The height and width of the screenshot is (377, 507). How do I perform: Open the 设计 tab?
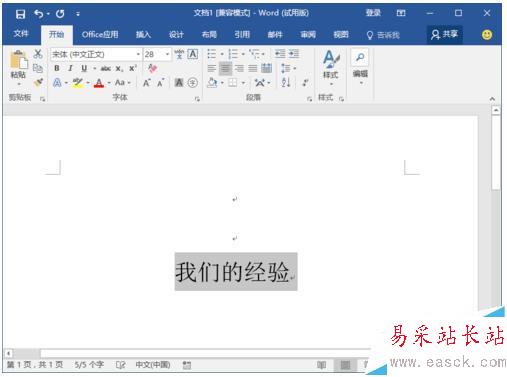tap(176, 34)
